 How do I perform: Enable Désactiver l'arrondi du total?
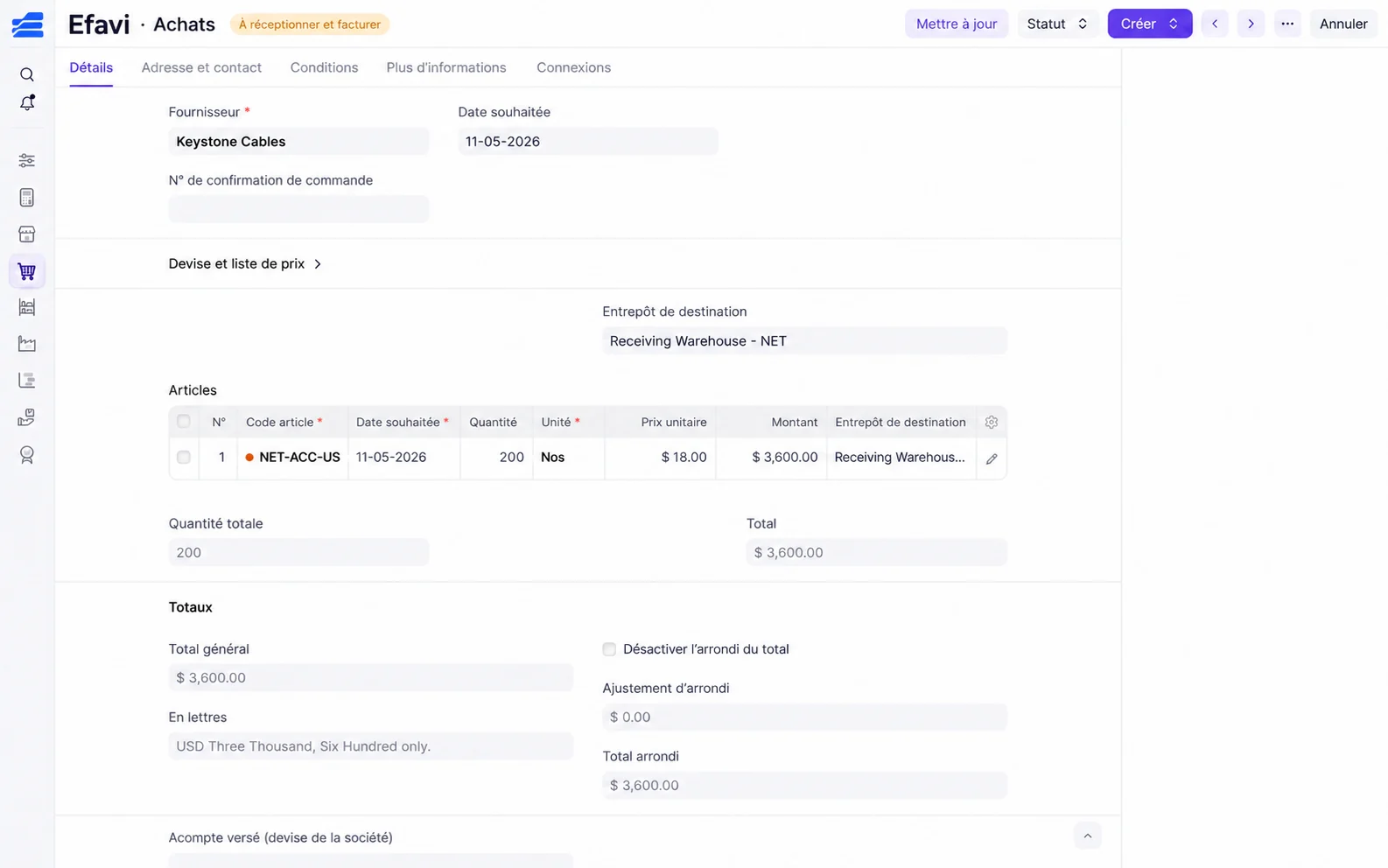point(609,649)
